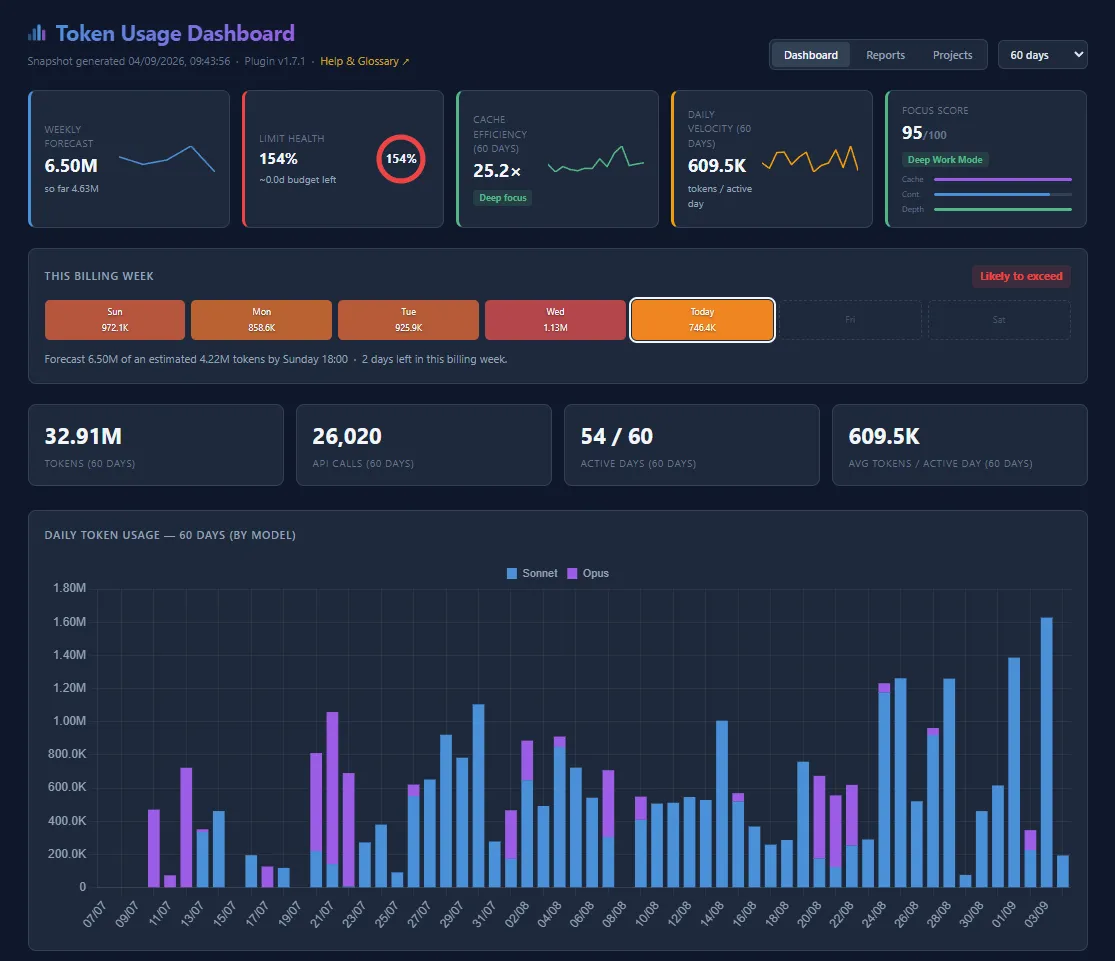
Task: Click the Plugin v1.7.1 version text
Action: pos(274,61)
